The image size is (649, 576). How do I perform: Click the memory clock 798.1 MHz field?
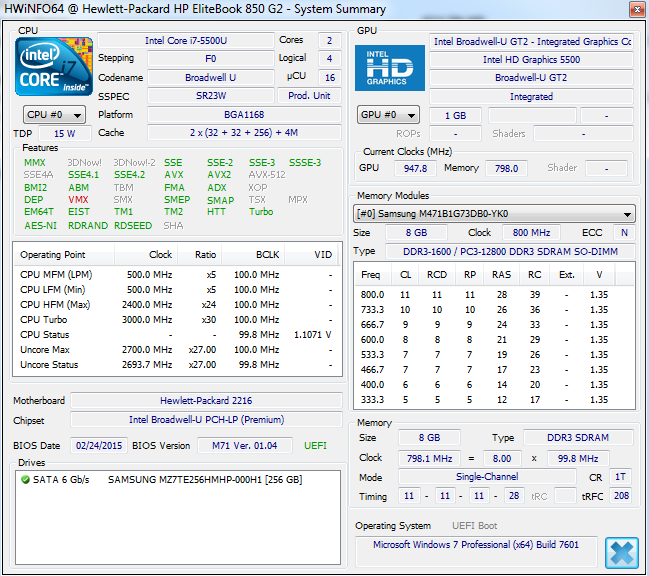429,458
